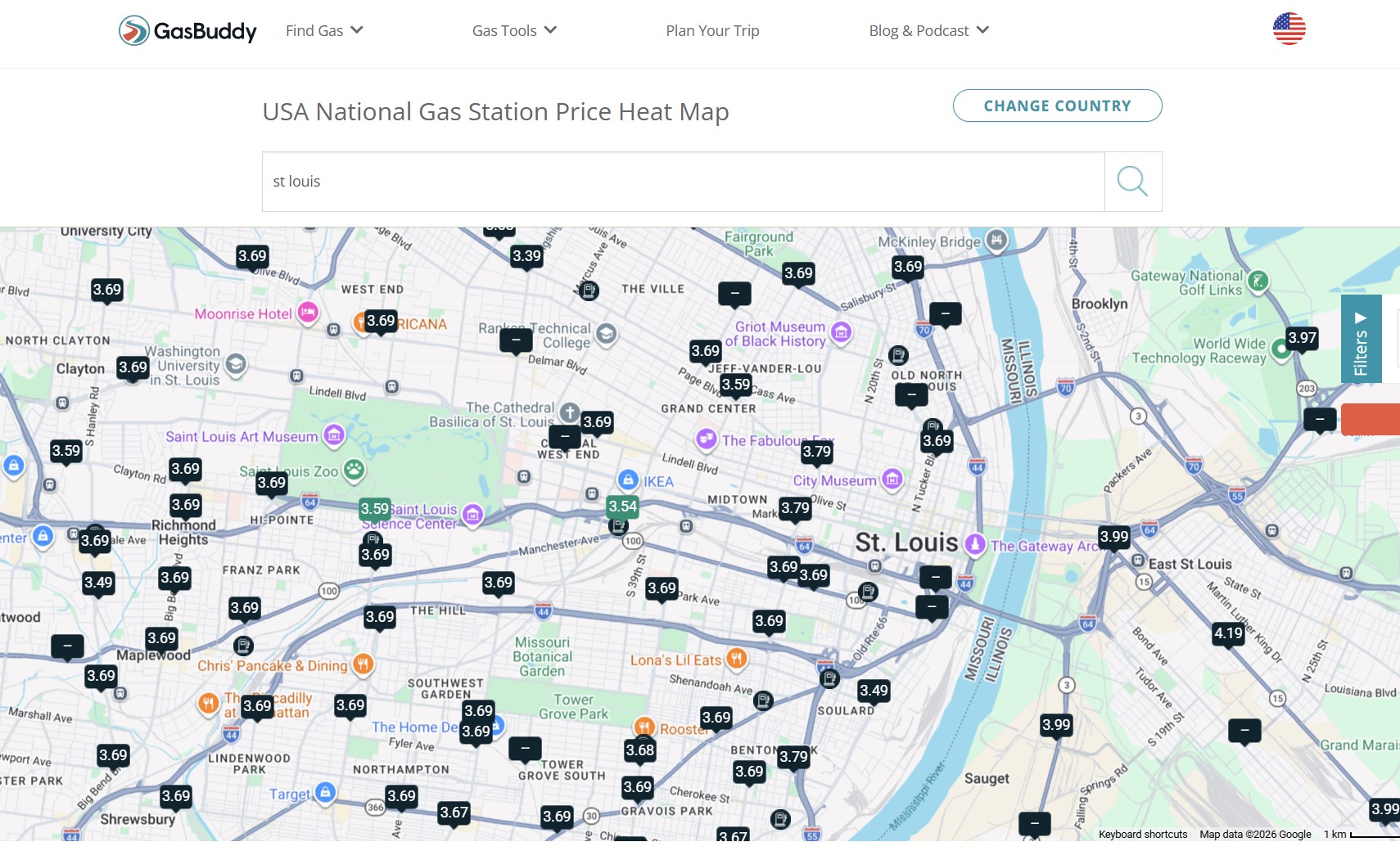Focus the location search field containing 'st louis'

[x=684, y=182]
